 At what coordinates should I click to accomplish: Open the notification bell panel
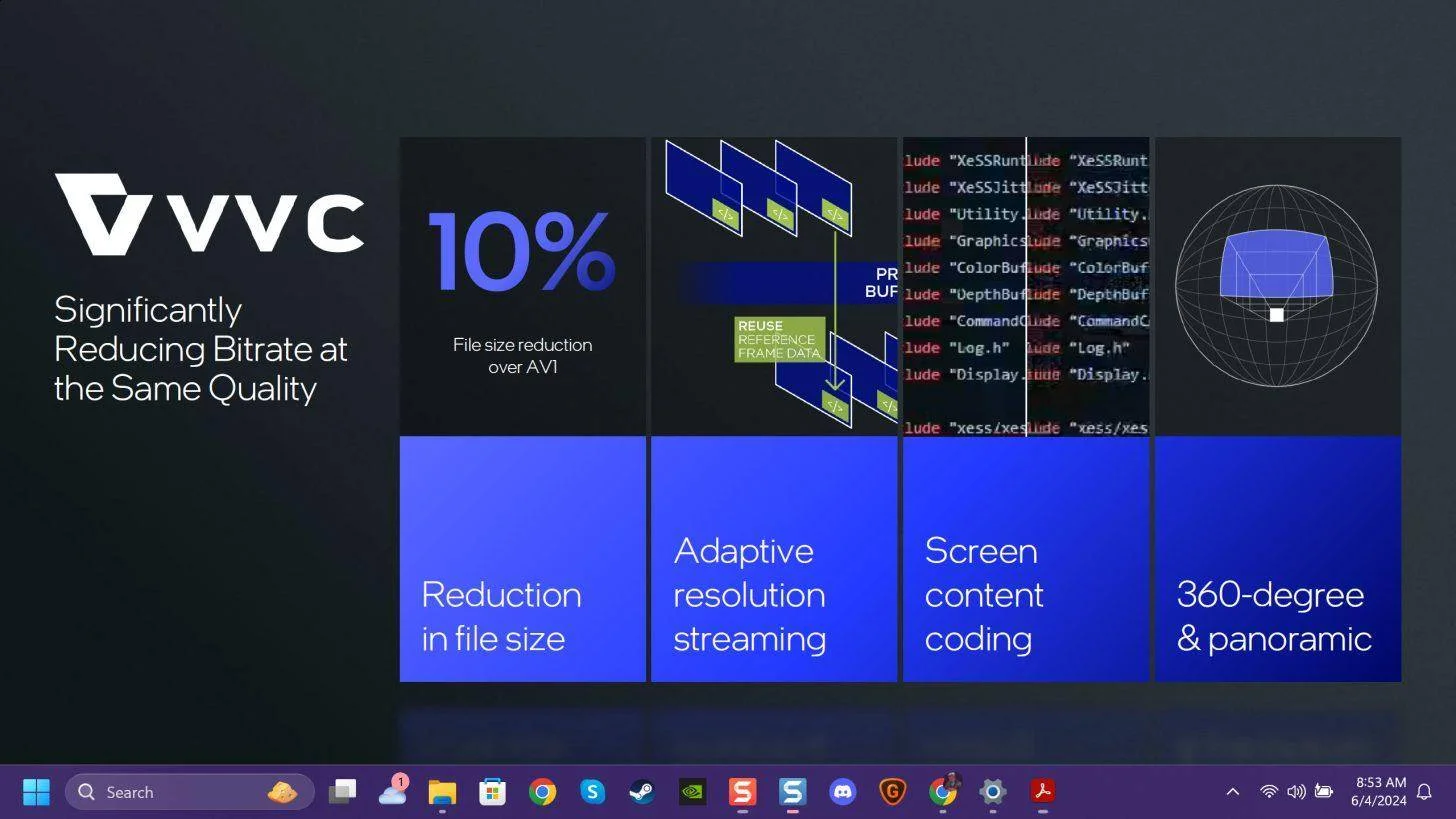[x=1425, y=792]
